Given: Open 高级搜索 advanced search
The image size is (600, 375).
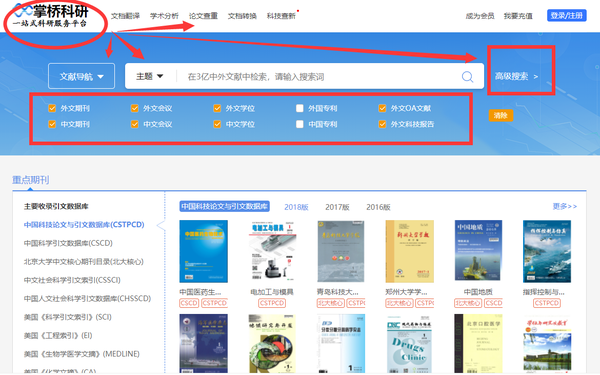Looking at the screenshot, I should coord(516,77).
